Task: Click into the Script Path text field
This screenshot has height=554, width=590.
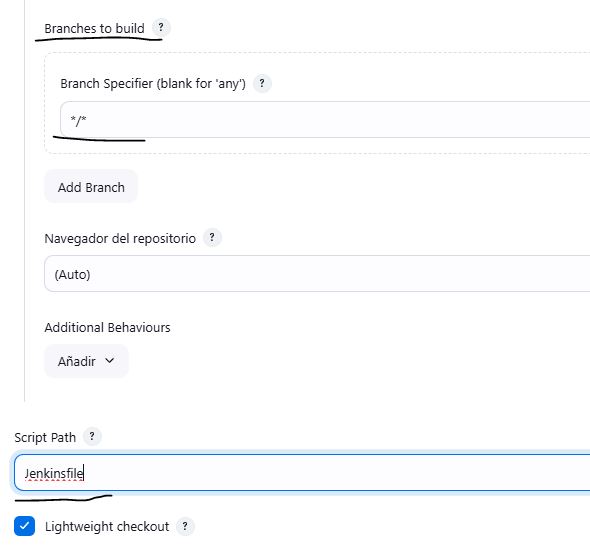Action: coord(302,473)
